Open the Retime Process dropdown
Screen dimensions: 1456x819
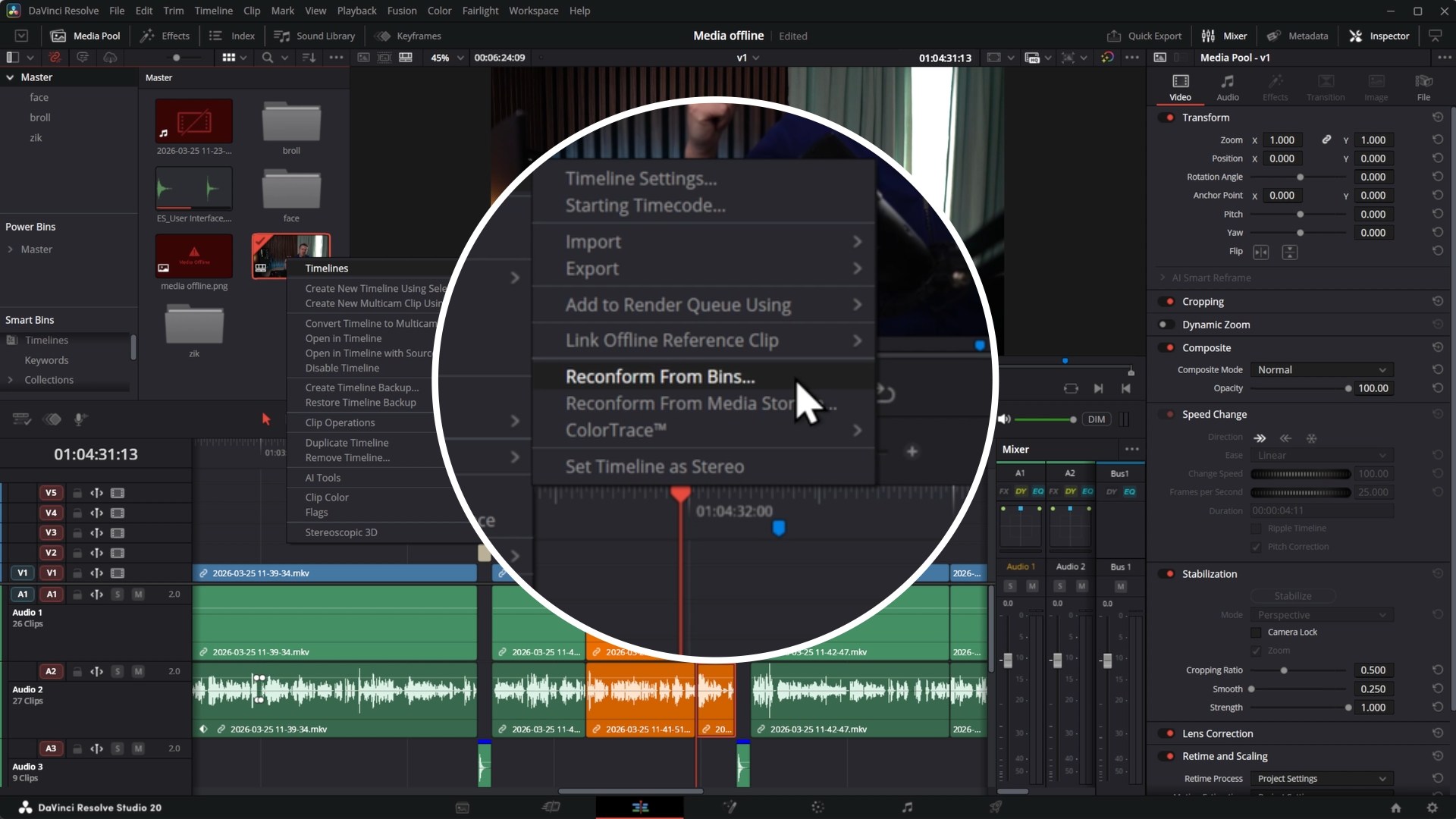[x=1322, y=779]
